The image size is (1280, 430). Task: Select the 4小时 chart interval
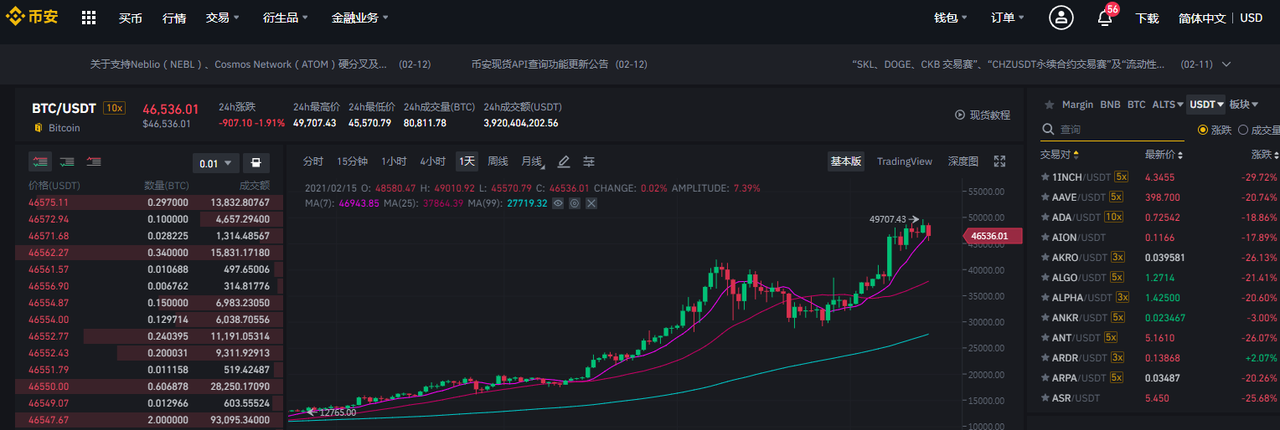pos(433,161)
